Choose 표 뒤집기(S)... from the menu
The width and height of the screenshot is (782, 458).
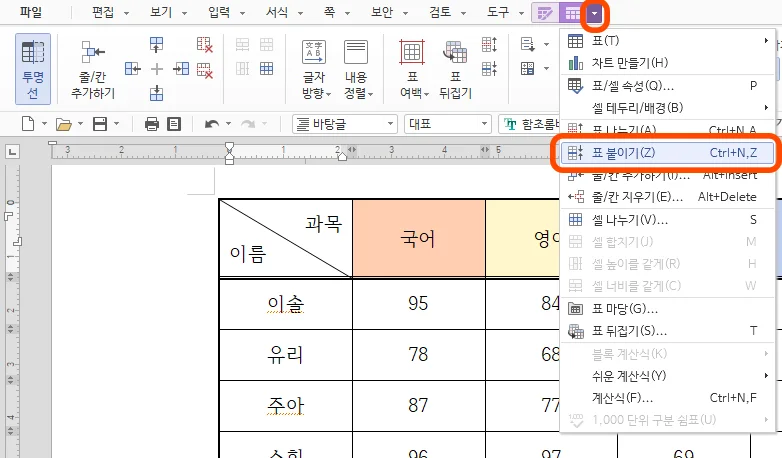coord(668,331)
